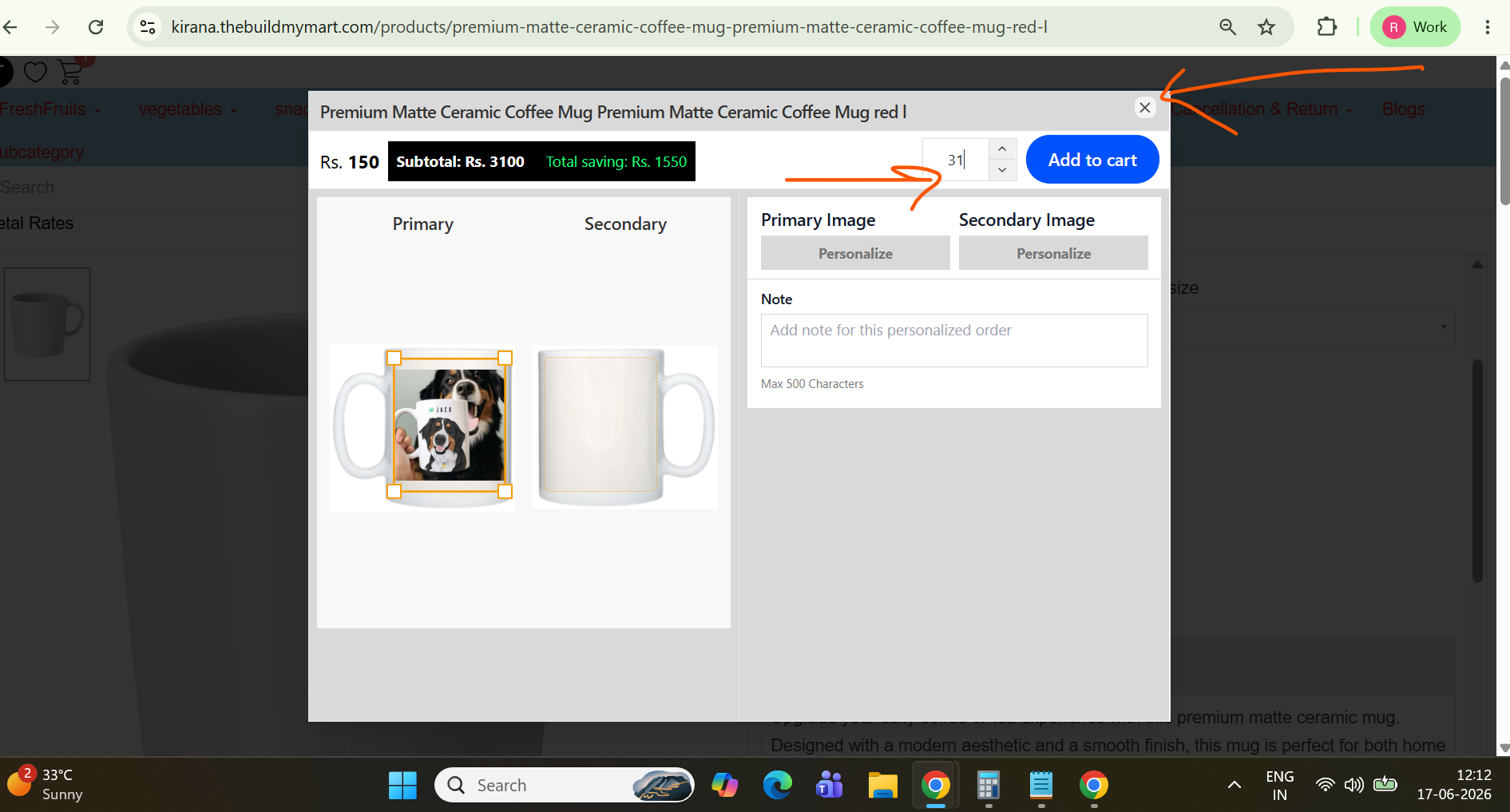Select bottom-left resize handle of dog image

394,492
